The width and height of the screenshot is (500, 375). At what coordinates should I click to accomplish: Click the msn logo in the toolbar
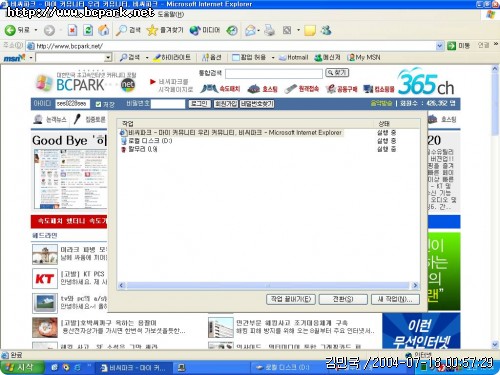(14, 58)
